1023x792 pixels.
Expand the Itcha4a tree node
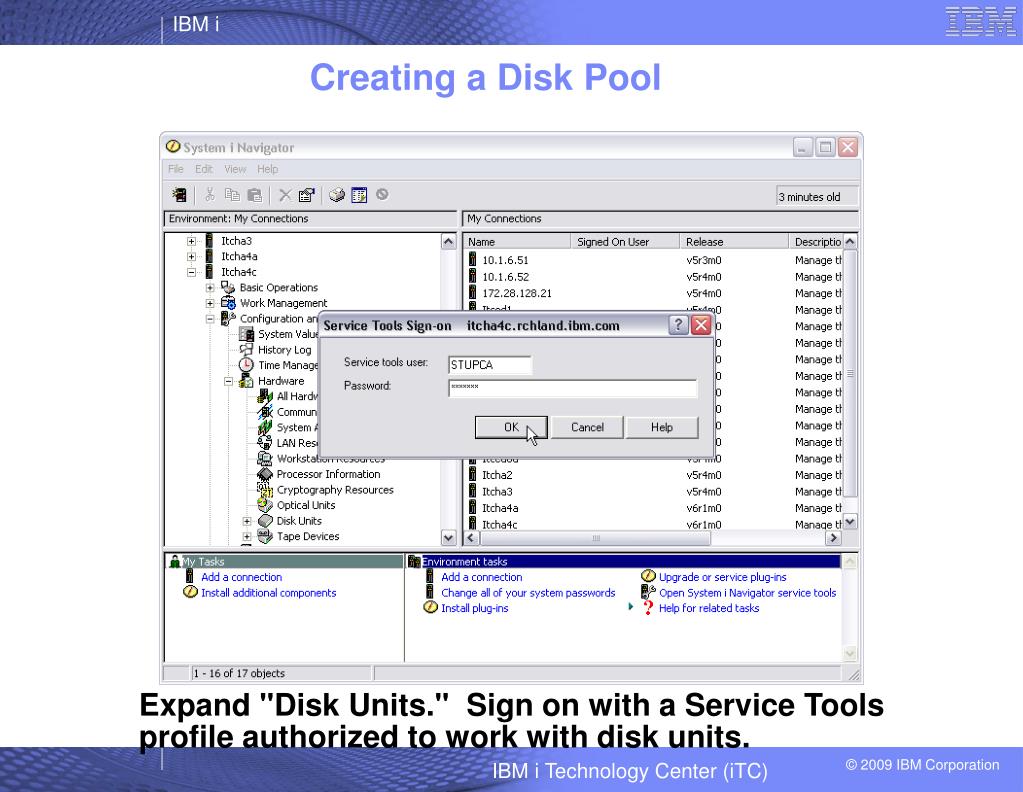[x=191, y=256]
